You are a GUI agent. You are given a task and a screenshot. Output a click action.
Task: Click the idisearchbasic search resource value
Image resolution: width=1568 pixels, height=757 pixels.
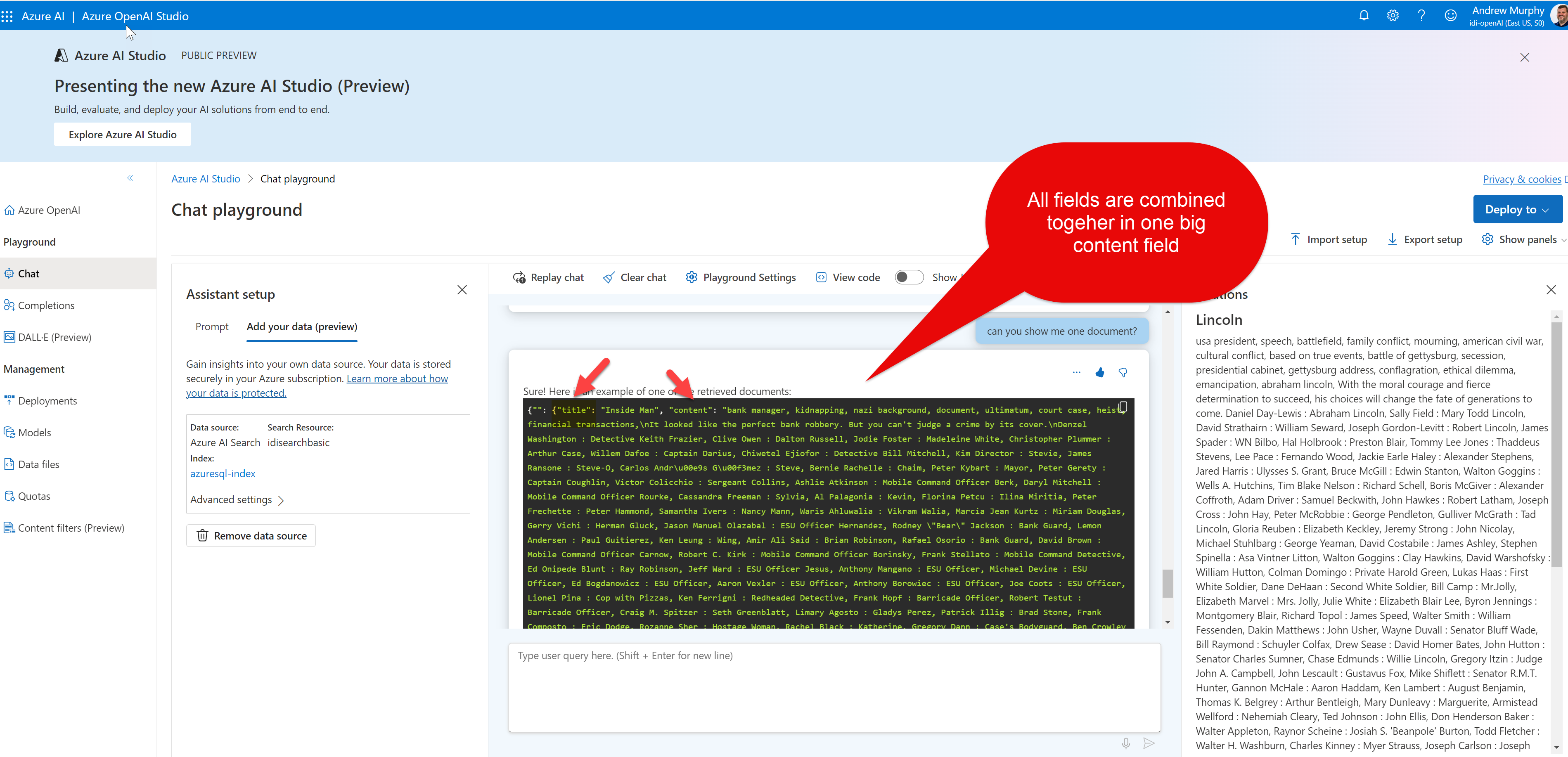[x=298, y=443]
